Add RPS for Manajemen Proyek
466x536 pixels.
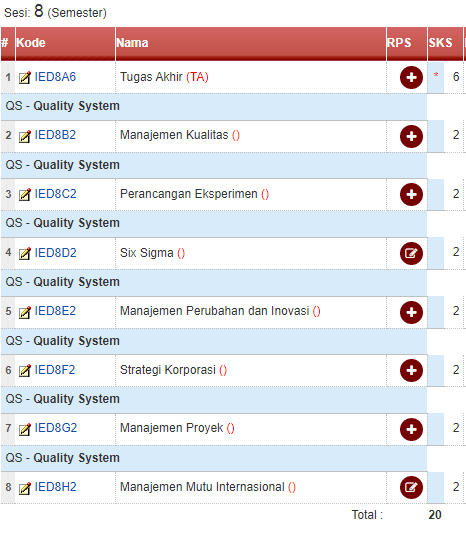coord(411,429)
